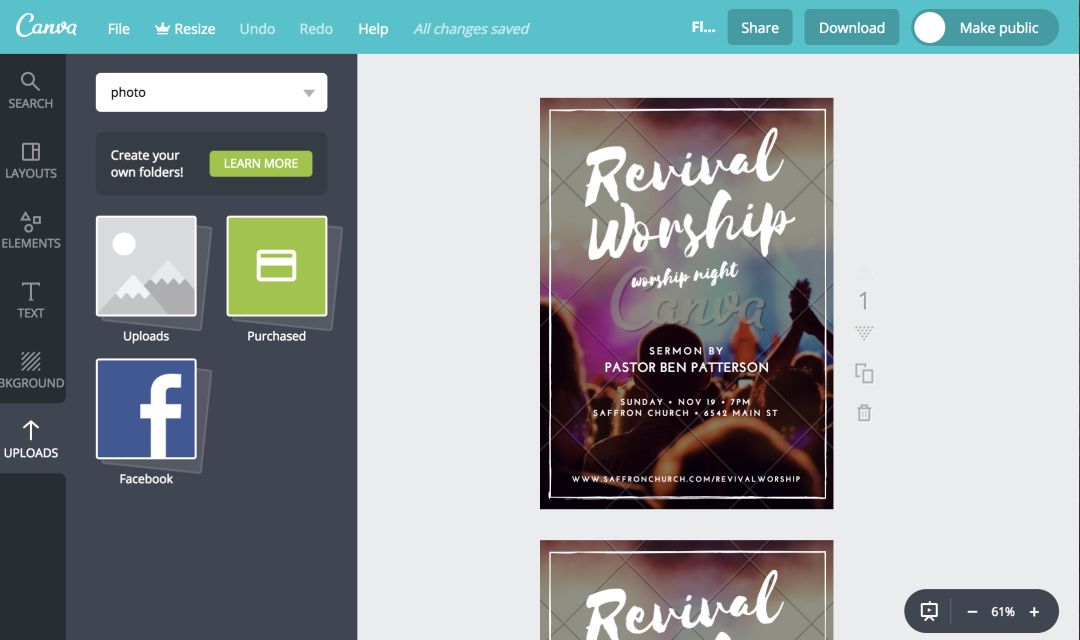Open the Background panel
The image size is (1080, 640).
(x=30, y=370)
